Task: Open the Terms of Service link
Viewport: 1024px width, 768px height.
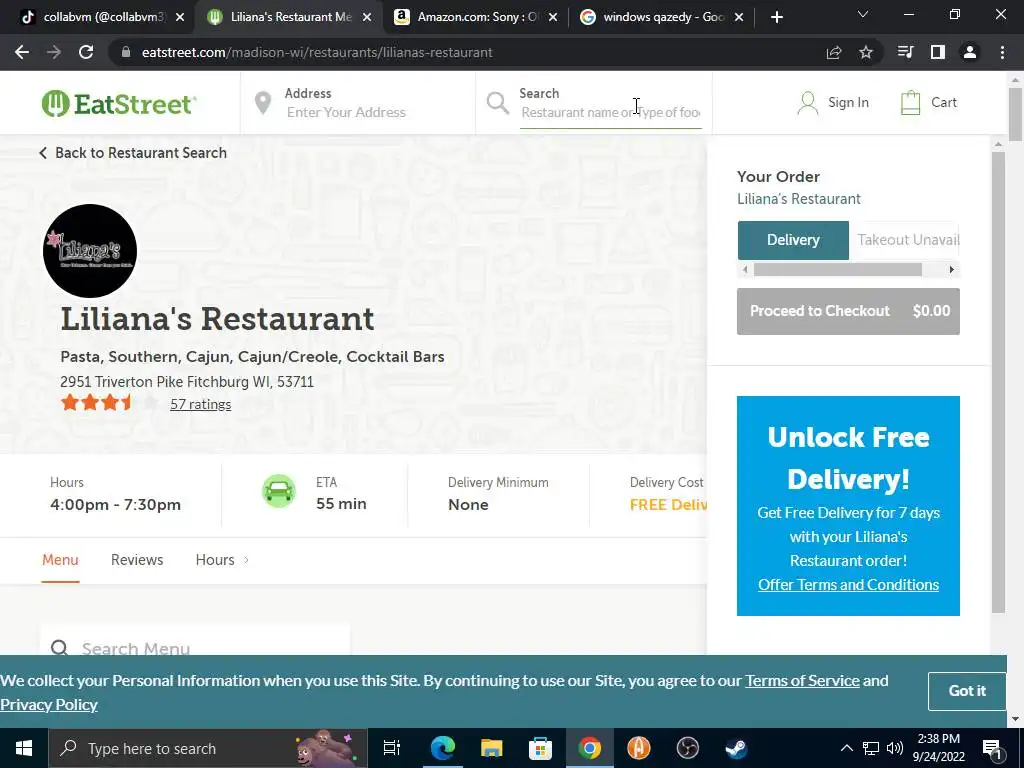Action: 802,680
